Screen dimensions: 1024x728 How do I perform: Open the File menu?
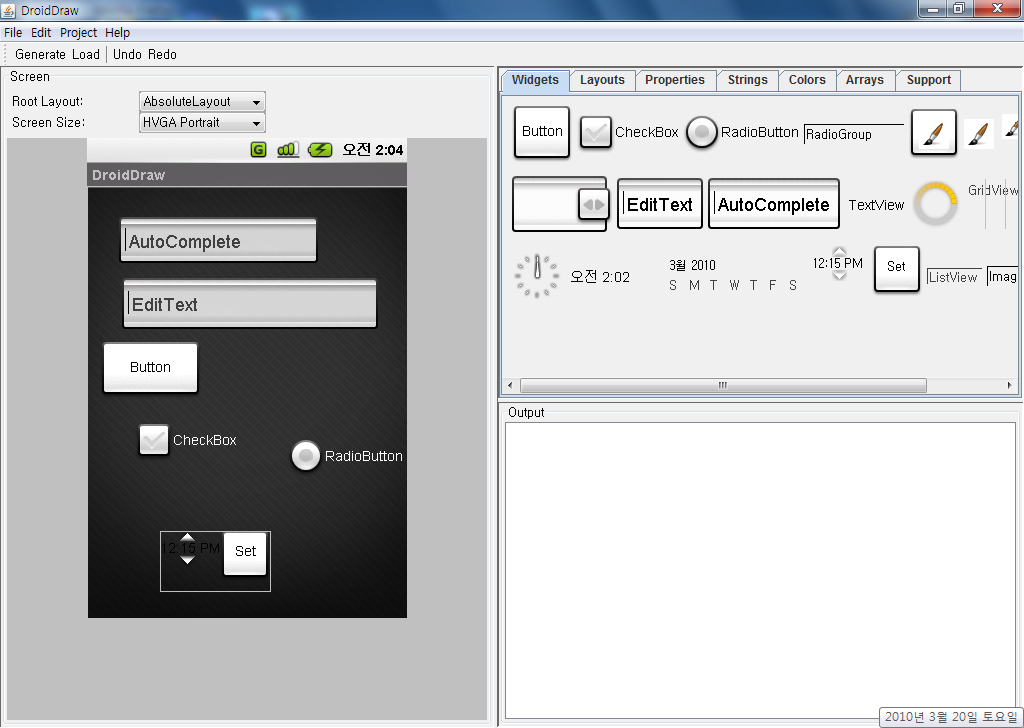click(x=13, y=32)
